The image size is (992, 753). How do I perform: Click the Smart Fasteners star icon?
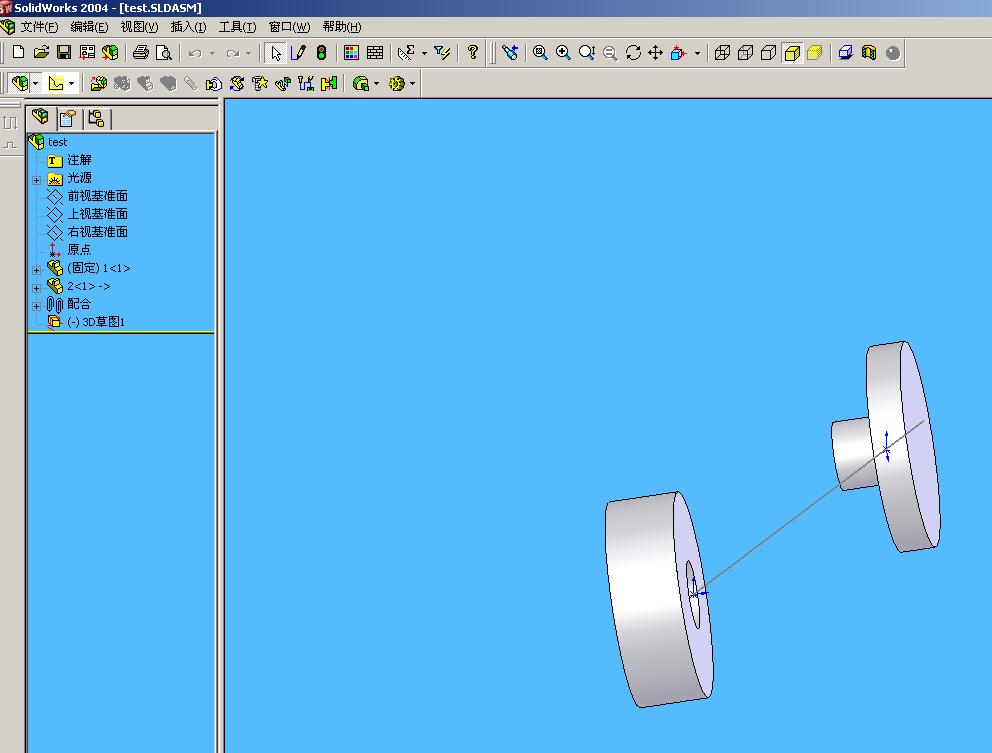pyautogui.click(x=260, y=83)
